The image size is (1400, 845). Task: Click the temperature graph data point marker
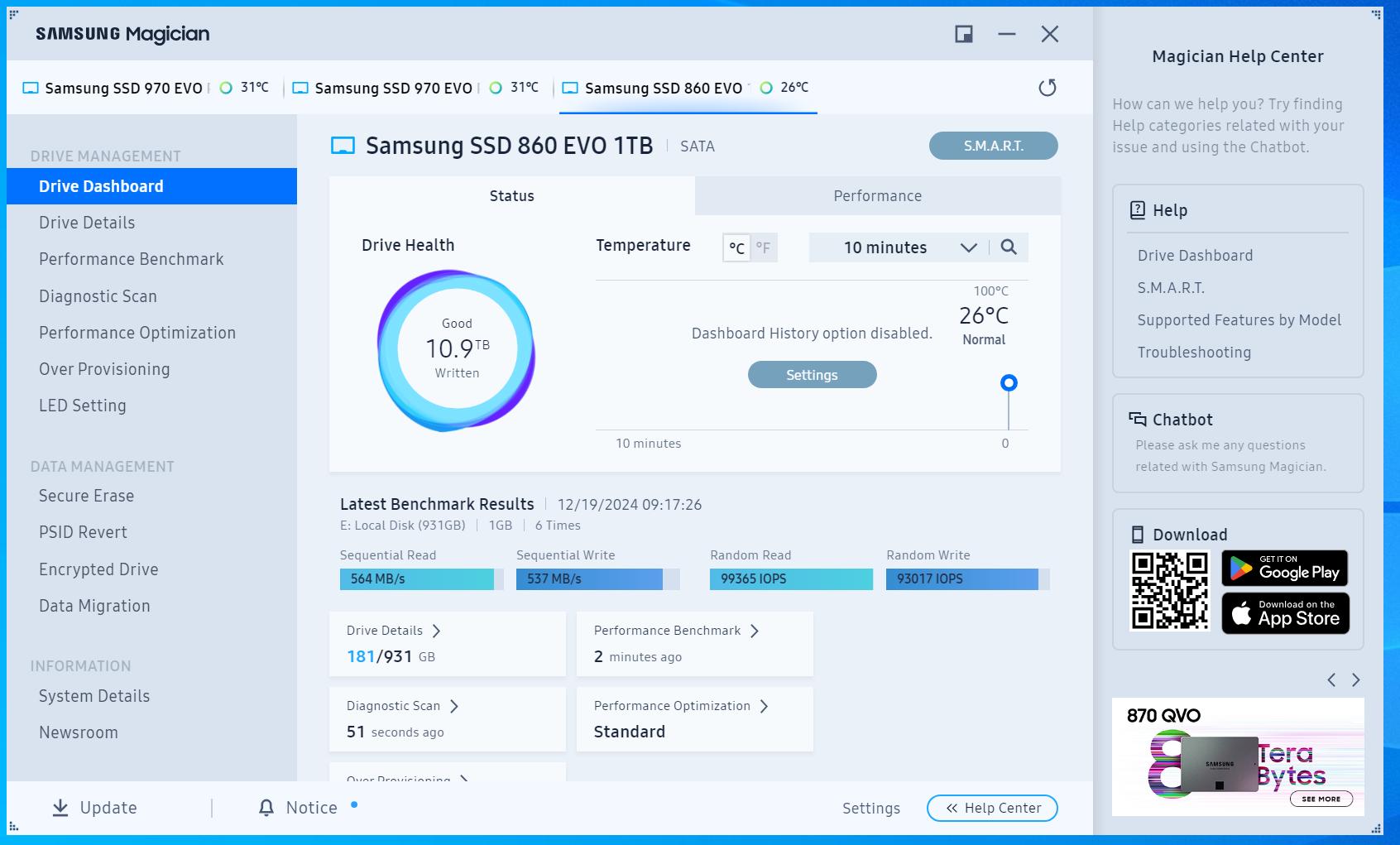tap(1009, 382)
